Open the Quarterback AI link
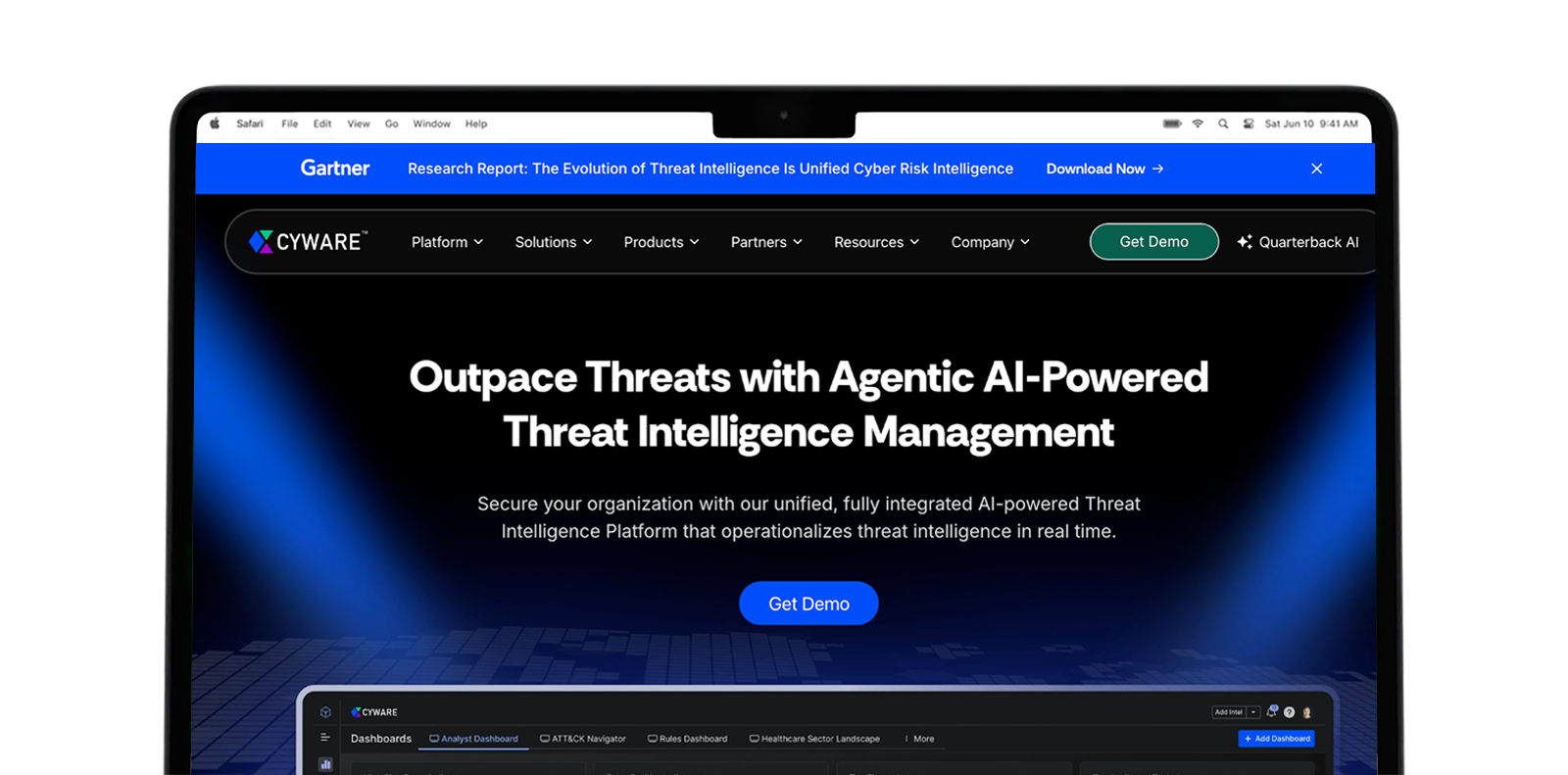This screenshot has width=1568, height=775. click(x=1298, y=242)
